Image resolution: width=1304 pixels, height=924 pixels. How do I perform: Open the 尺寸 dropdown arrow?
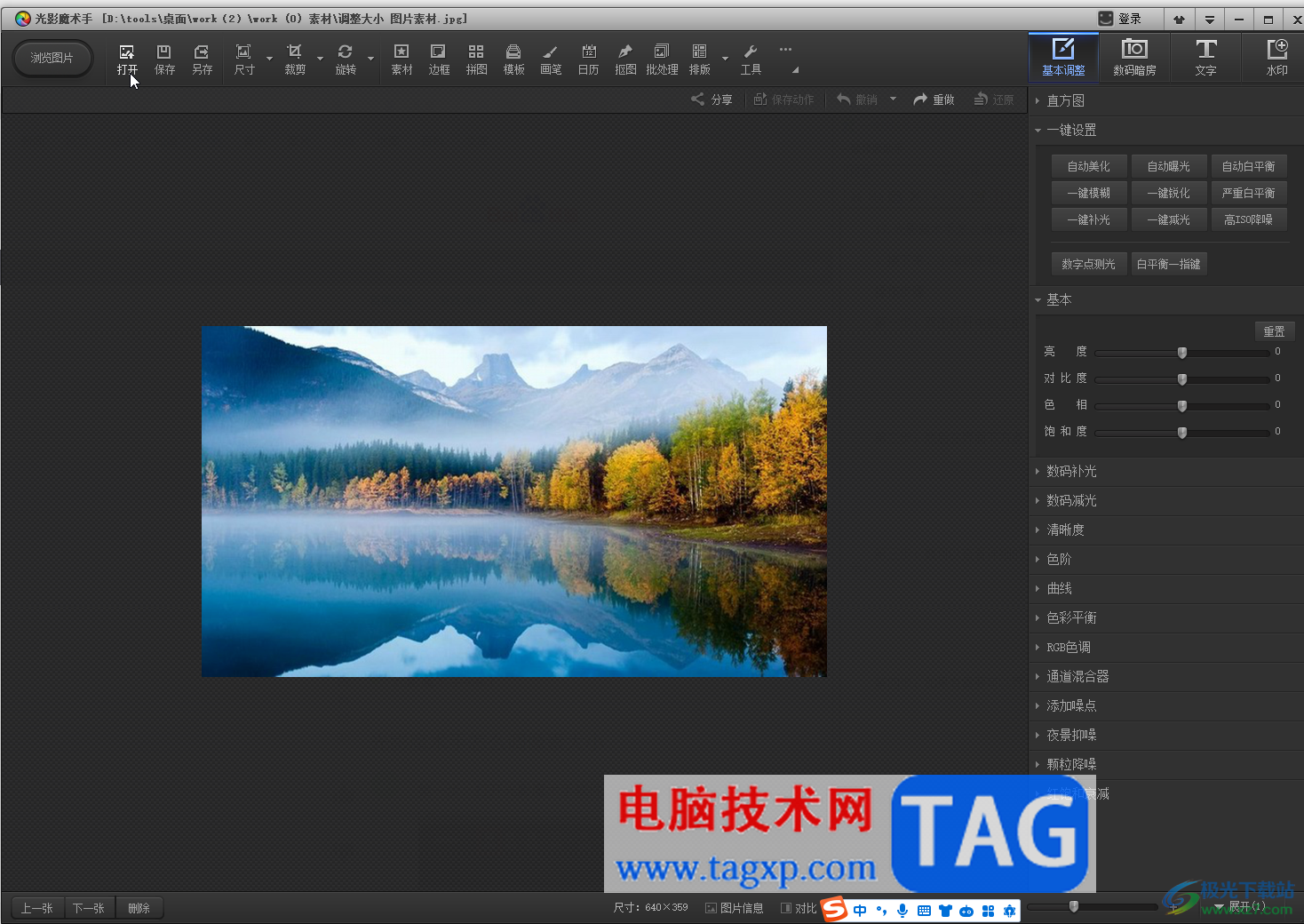pos(269,60)
